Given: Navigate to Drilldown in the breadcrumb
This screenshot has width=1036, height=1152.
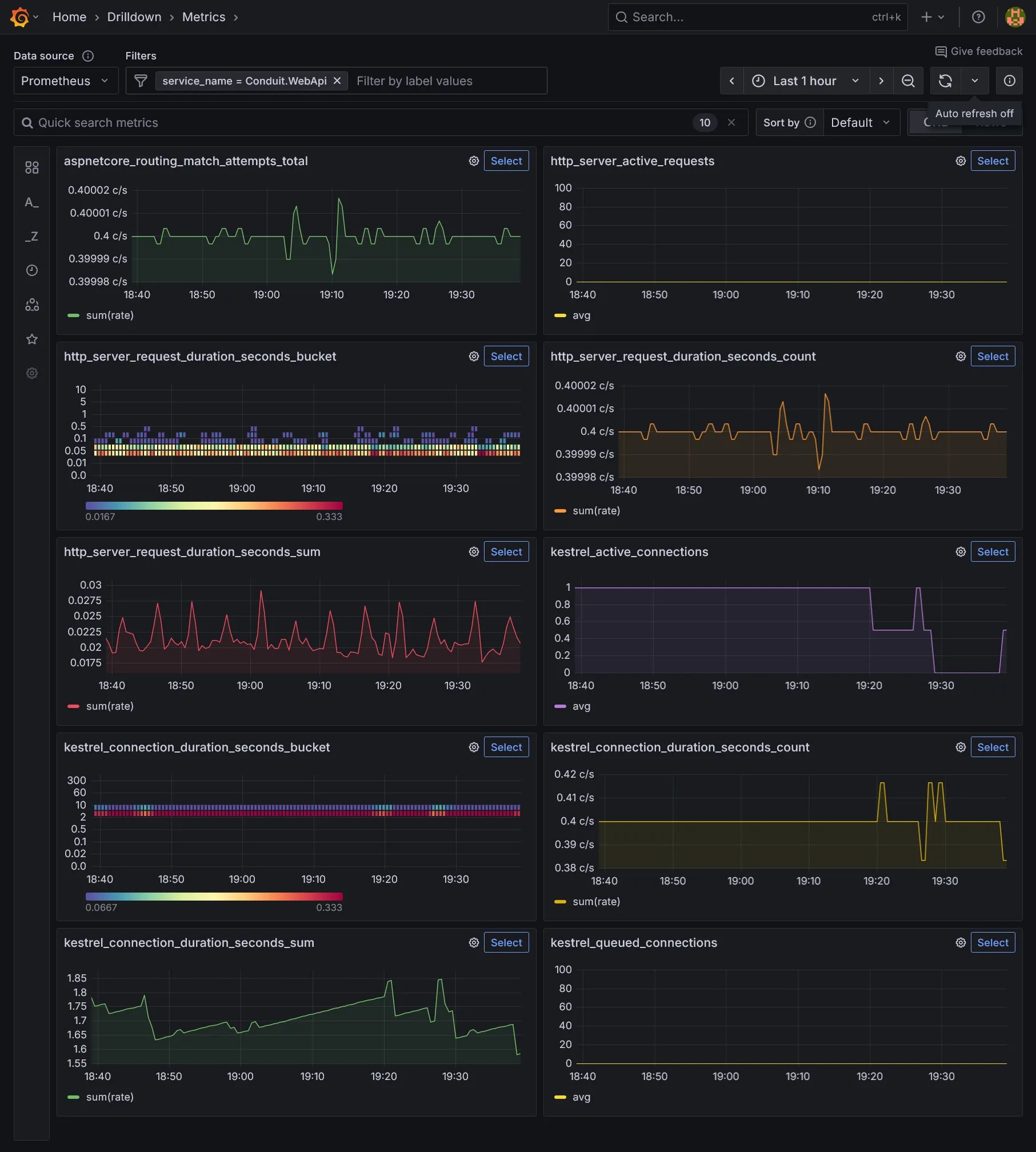Looking at the screenshot, I should click(134, 17).
